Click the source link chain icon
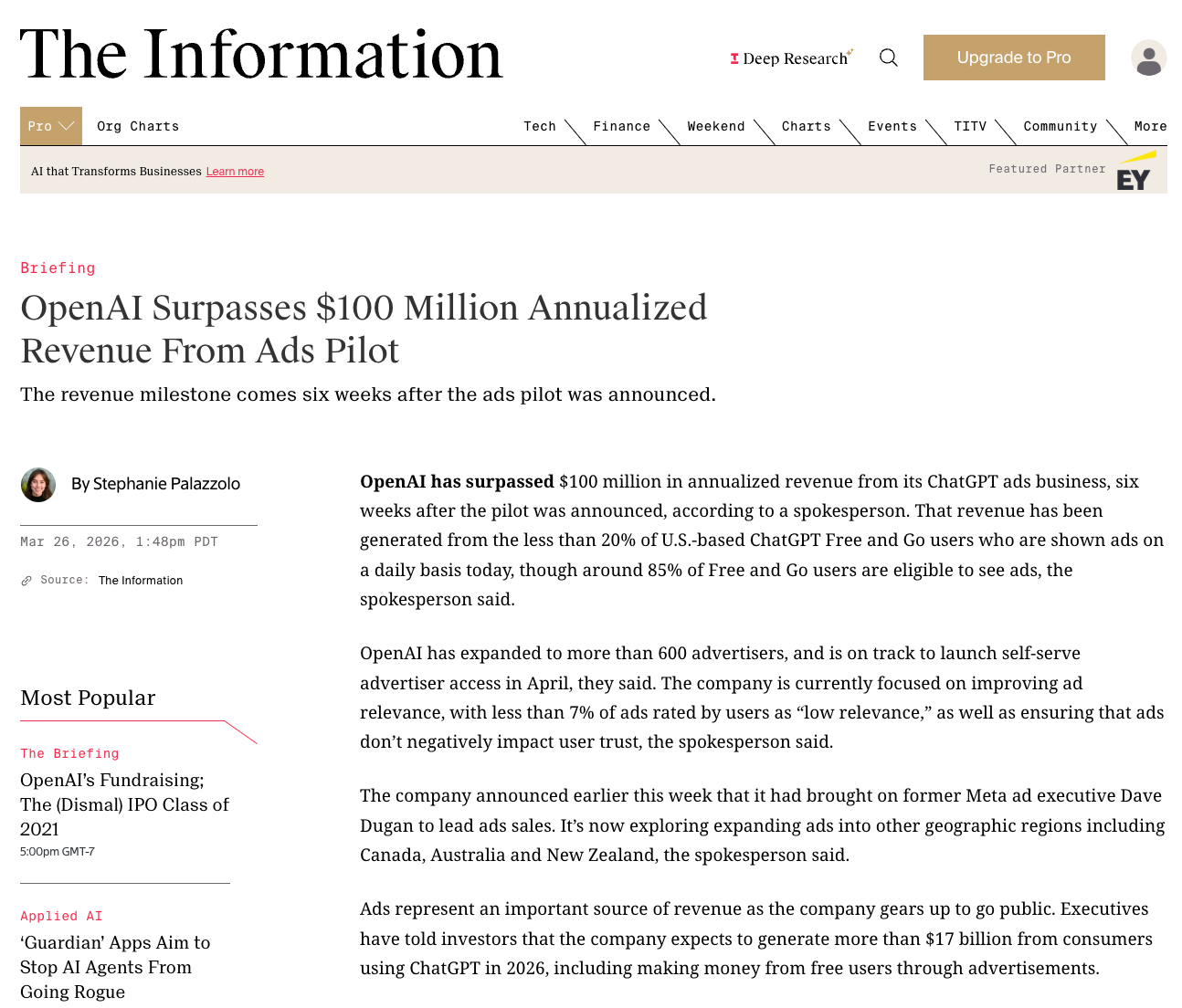Viewport: 1182px width, 1008px height. (26, 581)
